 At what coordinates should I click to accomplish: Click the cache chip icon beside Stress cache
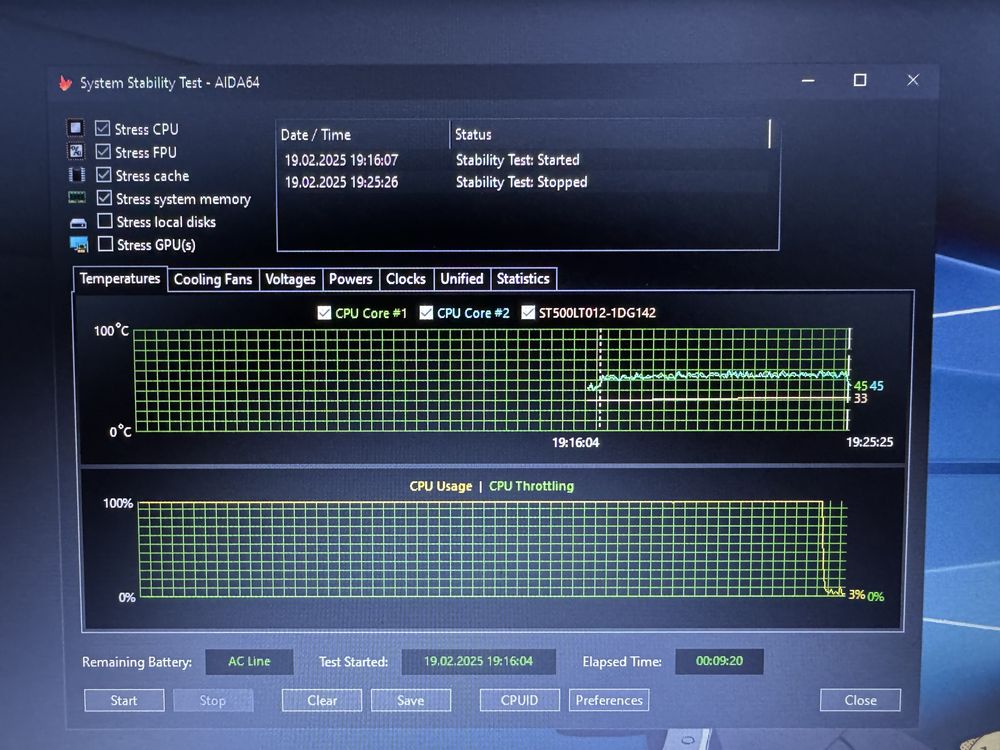click(77, 175)
